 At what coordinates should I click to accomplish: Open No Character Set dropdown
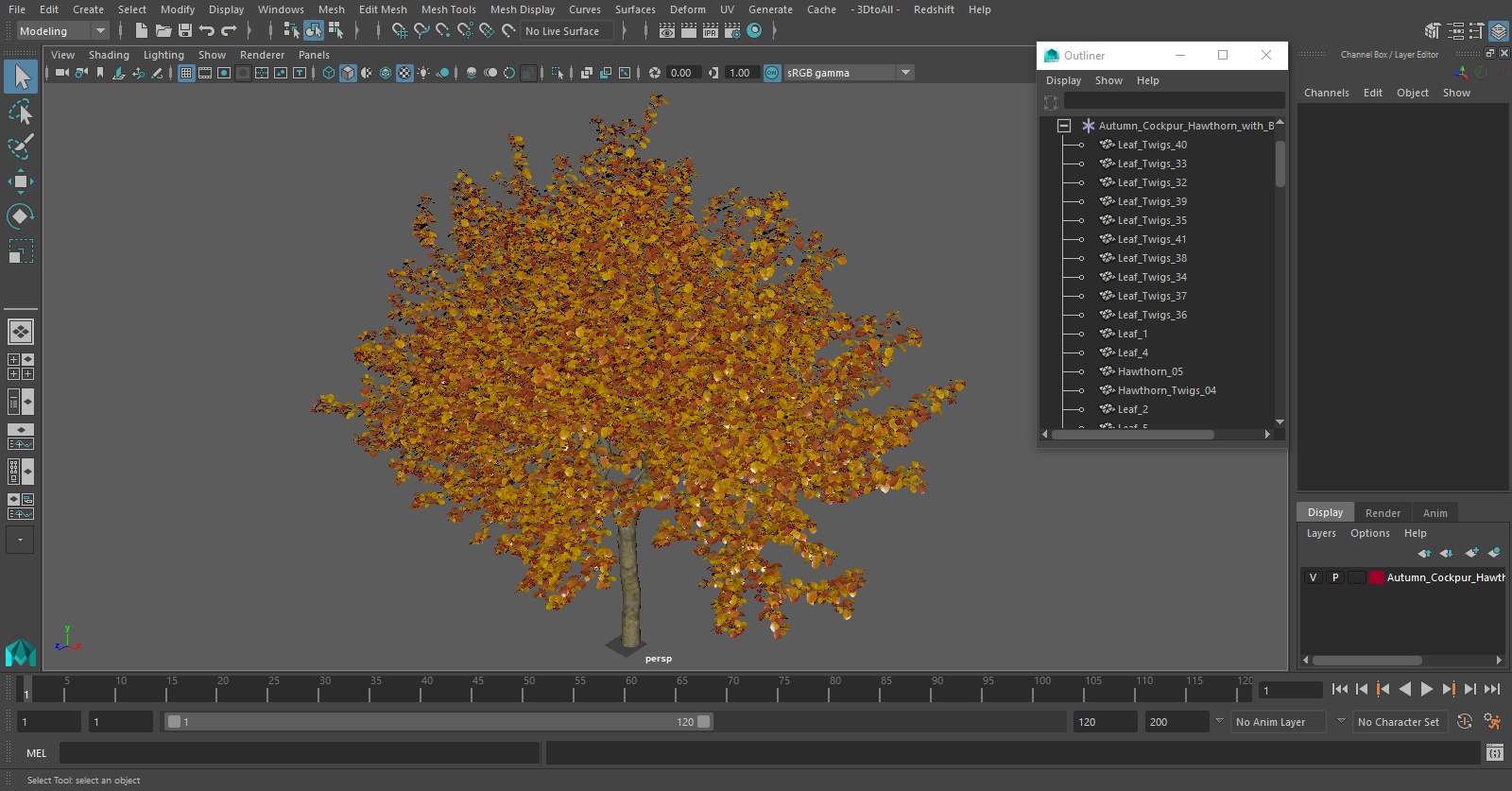[x=1400, y=722]
